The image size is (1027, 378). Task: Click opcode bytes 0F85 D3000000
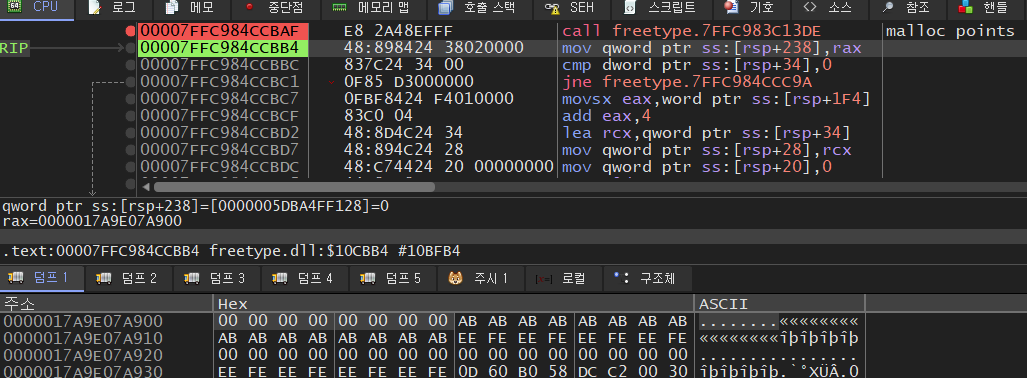tap(408, 82)
